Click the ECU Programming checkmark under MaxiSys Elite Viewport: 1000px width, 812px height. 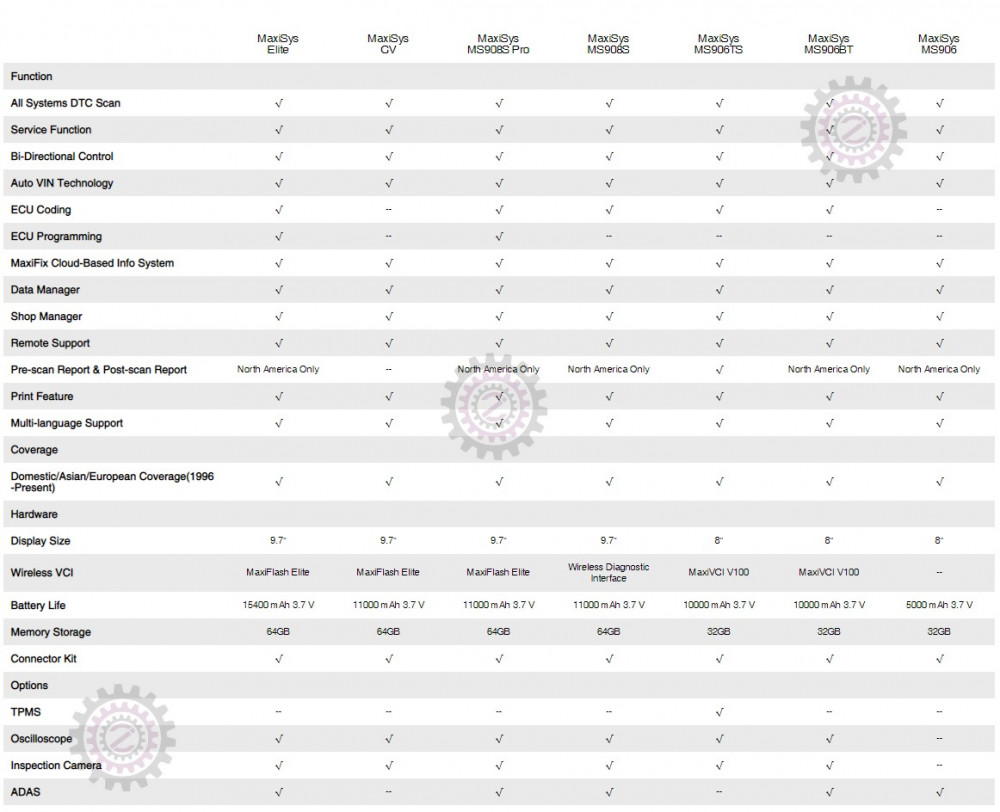(278, 237)
